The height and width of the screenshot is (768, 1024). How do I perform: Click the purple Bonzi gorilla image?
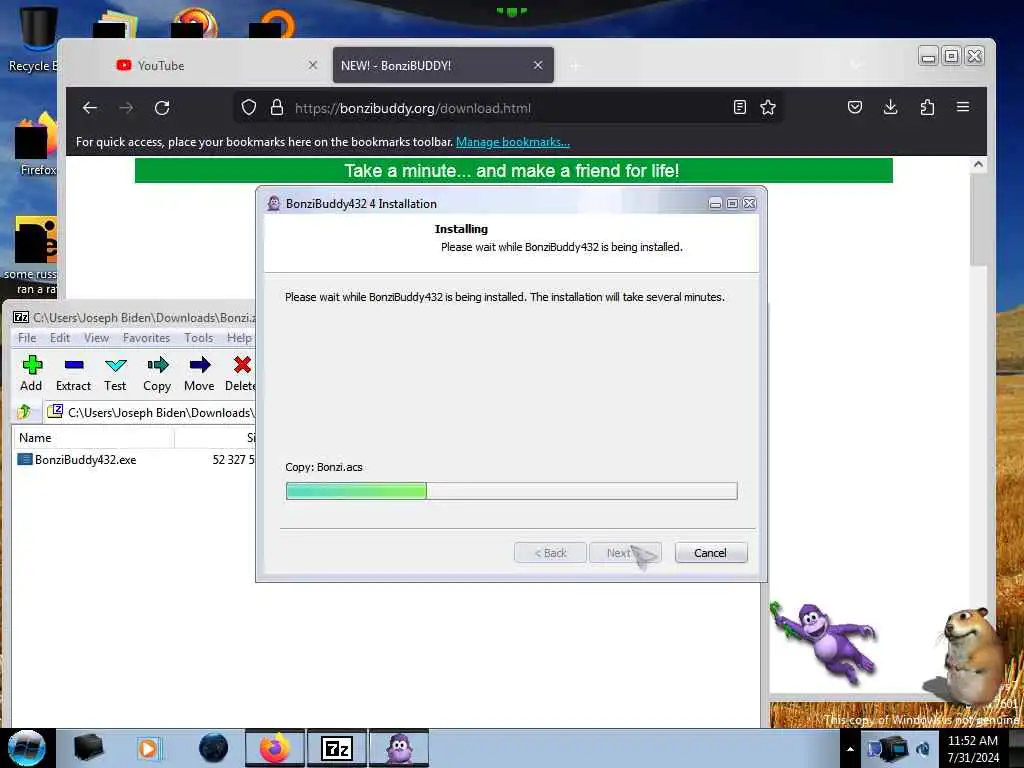[x=824, y=642]
